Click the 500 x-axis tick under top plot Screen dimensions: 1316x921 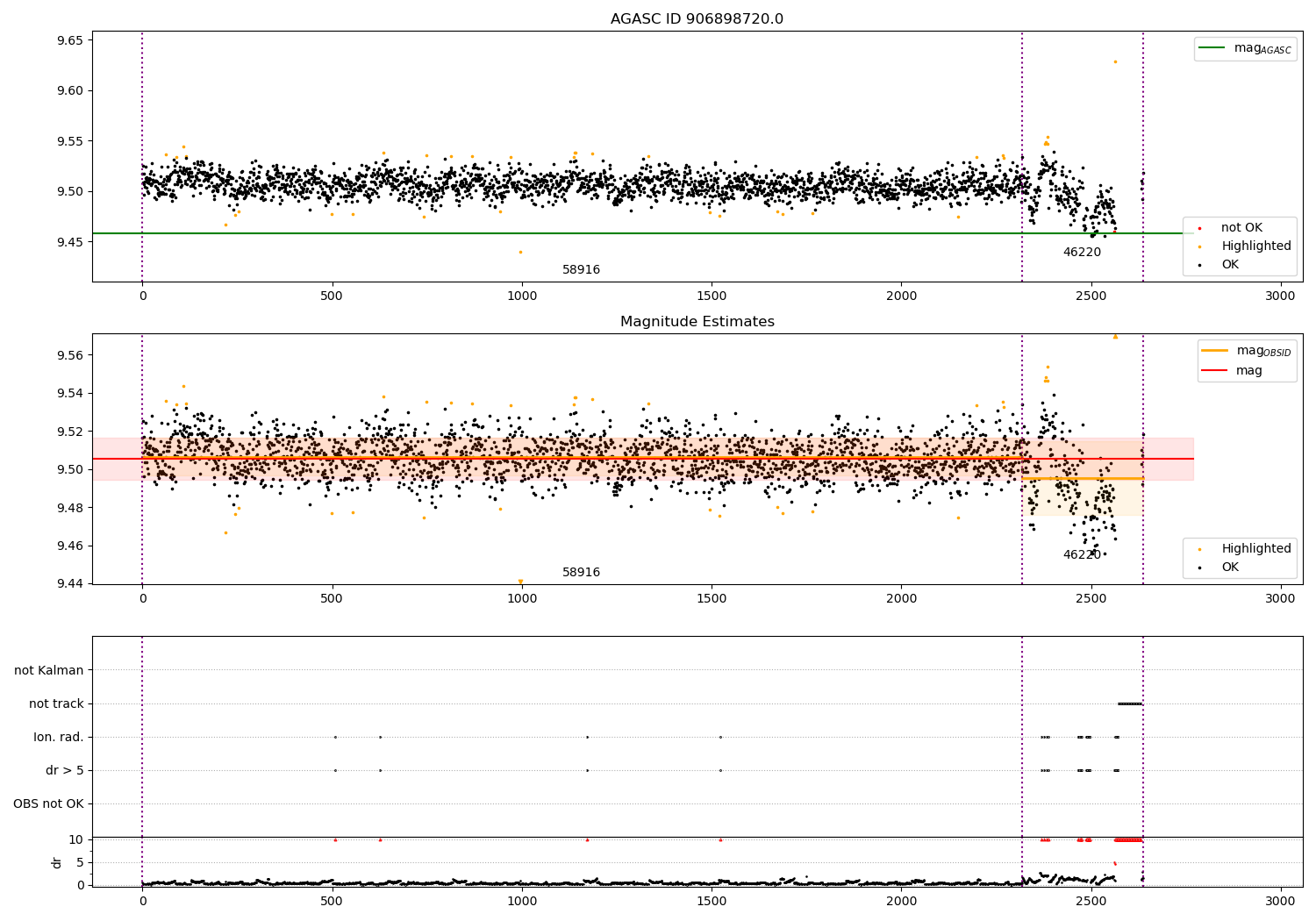[x=332, y=296]
